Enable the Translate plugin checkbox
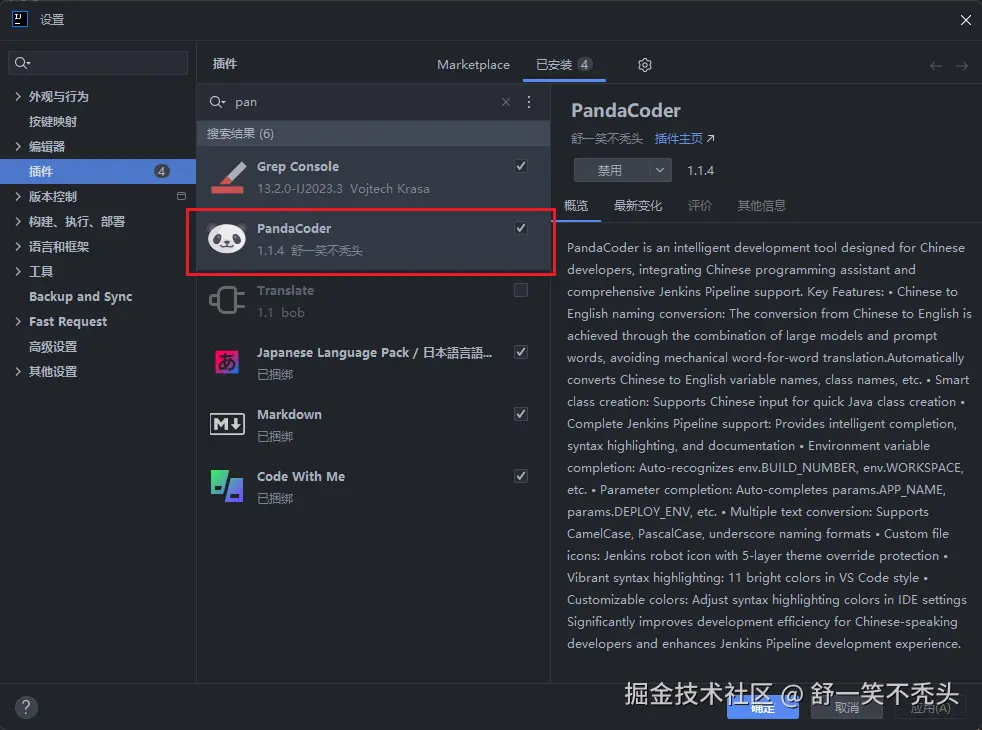This screenshot has height=730, width=982. (x=520, y=290)
